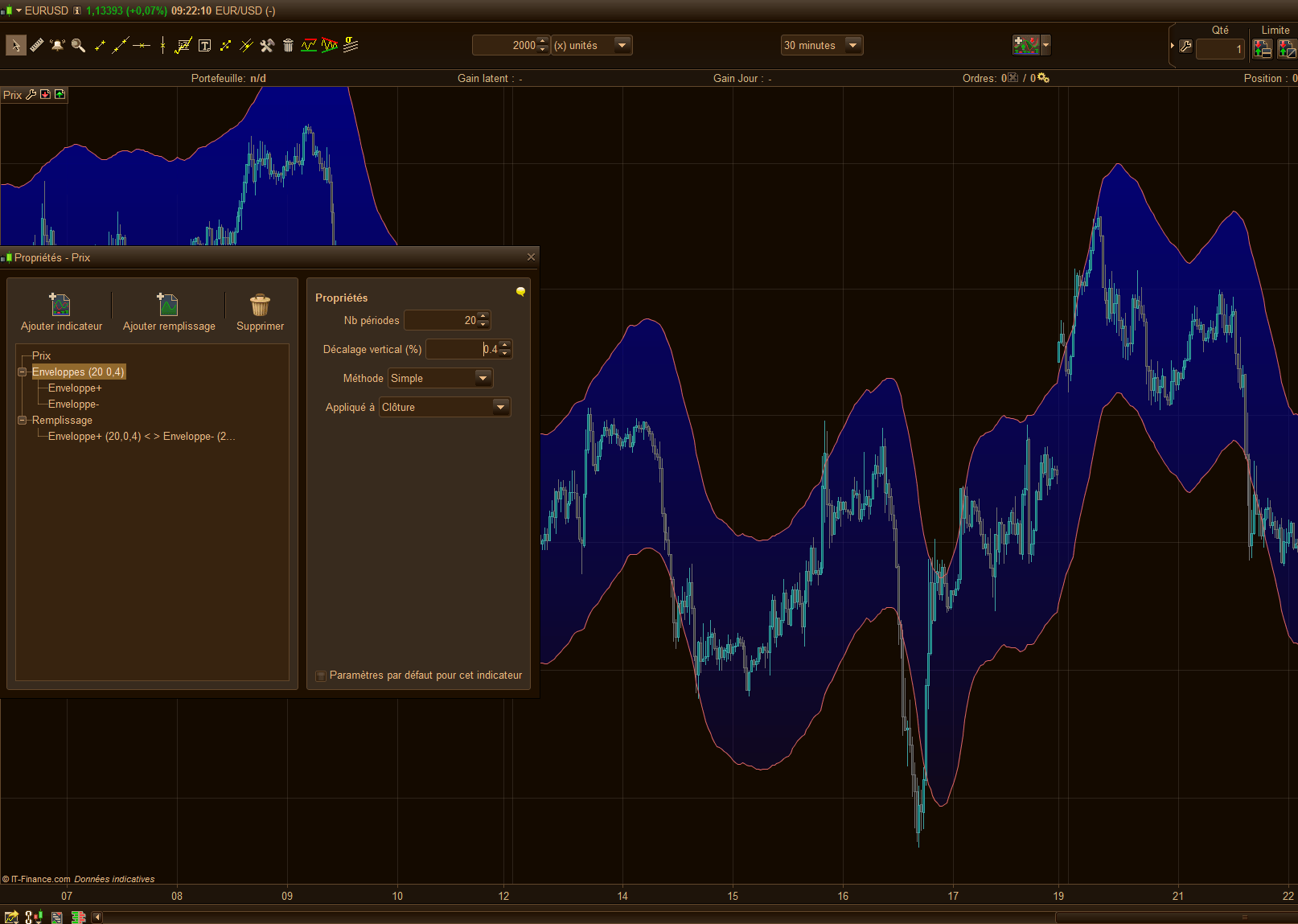Click the yellow lightbulb help icon
The height and width of the screenshot is (924, 1298).
(520, 291)
